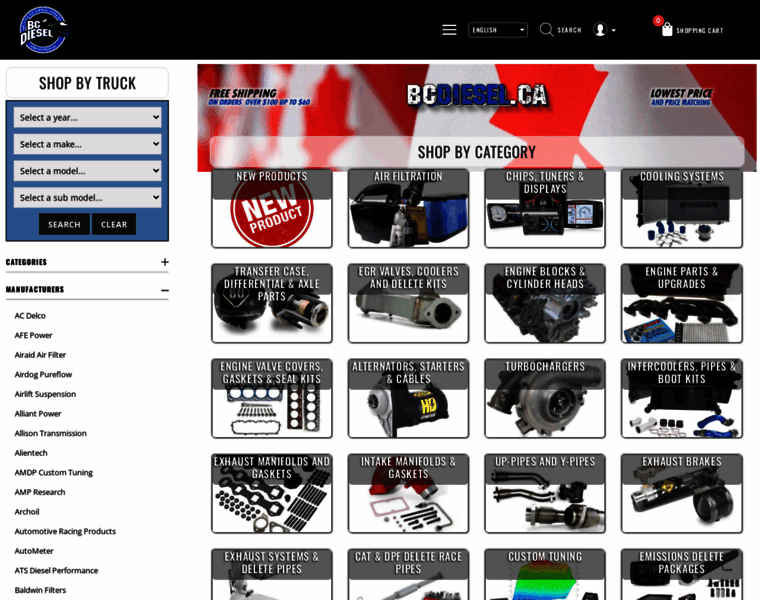The height and width of the screenshot is (600, 760).
Task: Open the Baldwin Filters link
Action: 40,590
